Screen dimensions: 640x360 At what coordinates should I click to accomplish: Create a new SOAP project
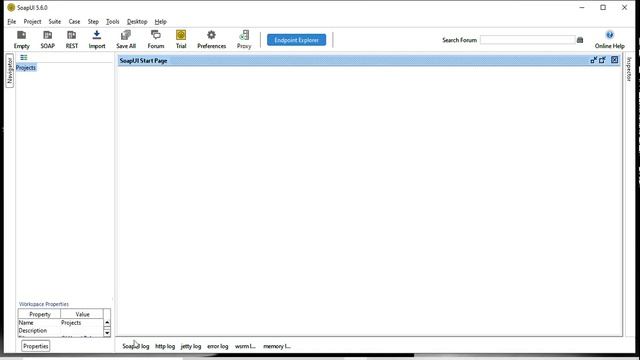pyautogui.click(x=47, y=40)
